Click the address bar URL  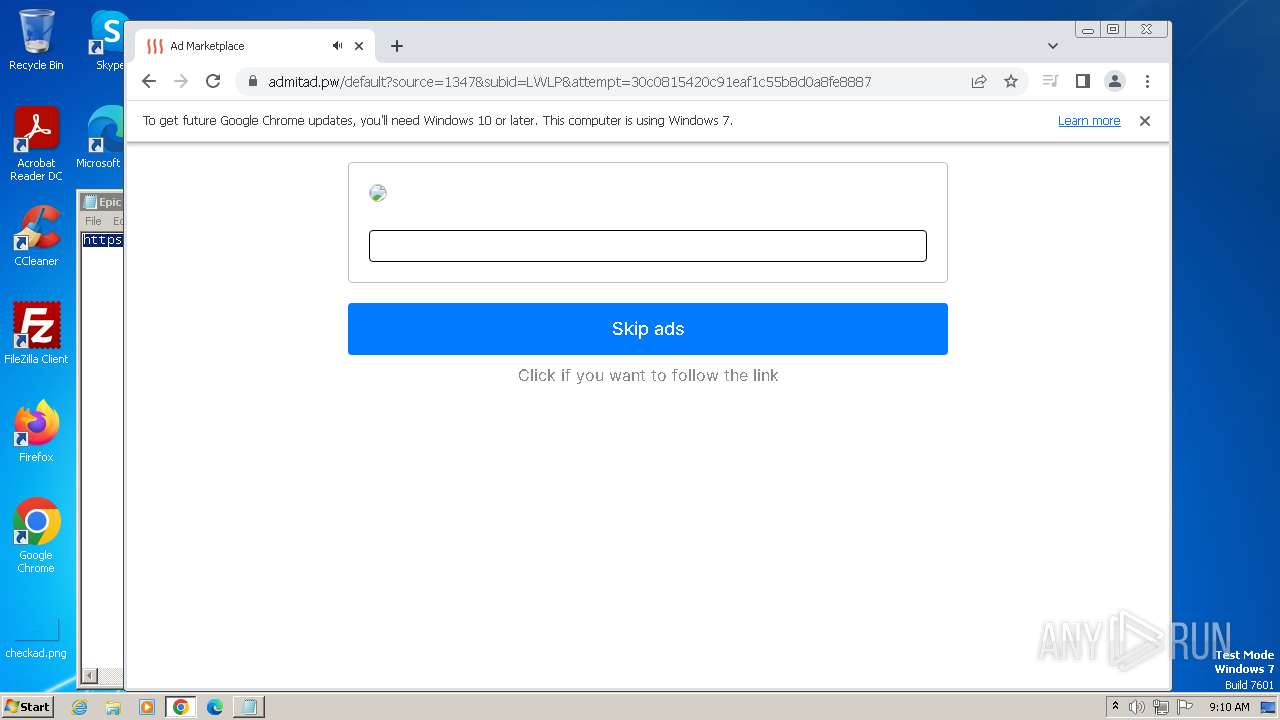[x=569, y=81]
